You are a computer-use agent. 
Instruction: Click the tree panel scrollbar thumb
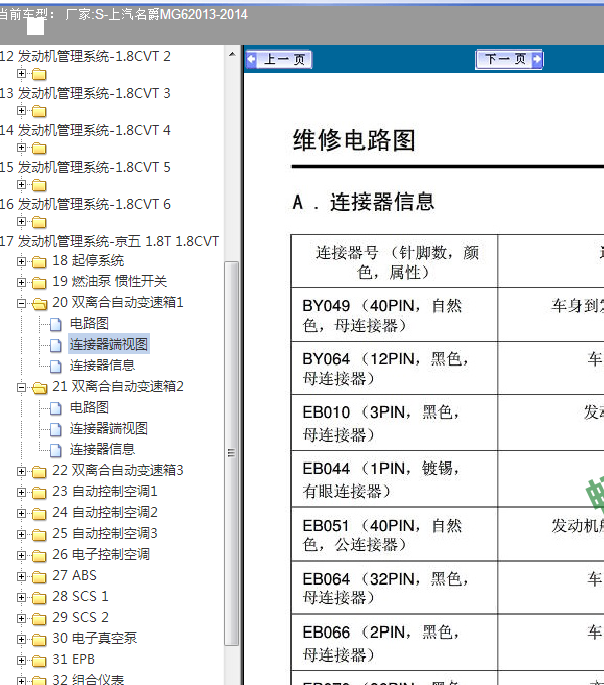click(x=231, y=453)
